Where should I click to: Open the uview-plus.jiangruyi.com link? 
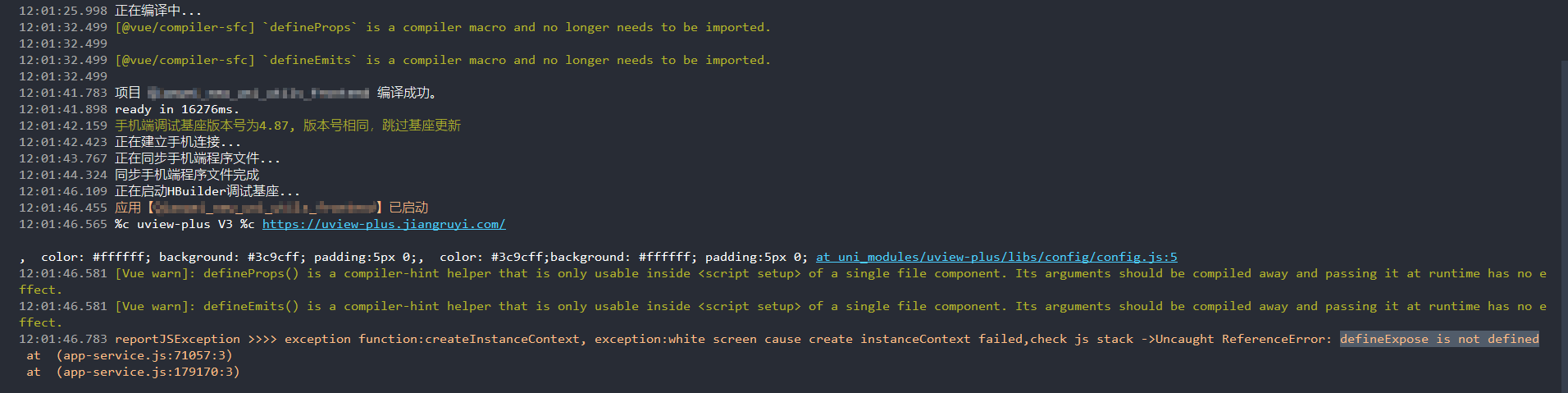pos(383,224)
